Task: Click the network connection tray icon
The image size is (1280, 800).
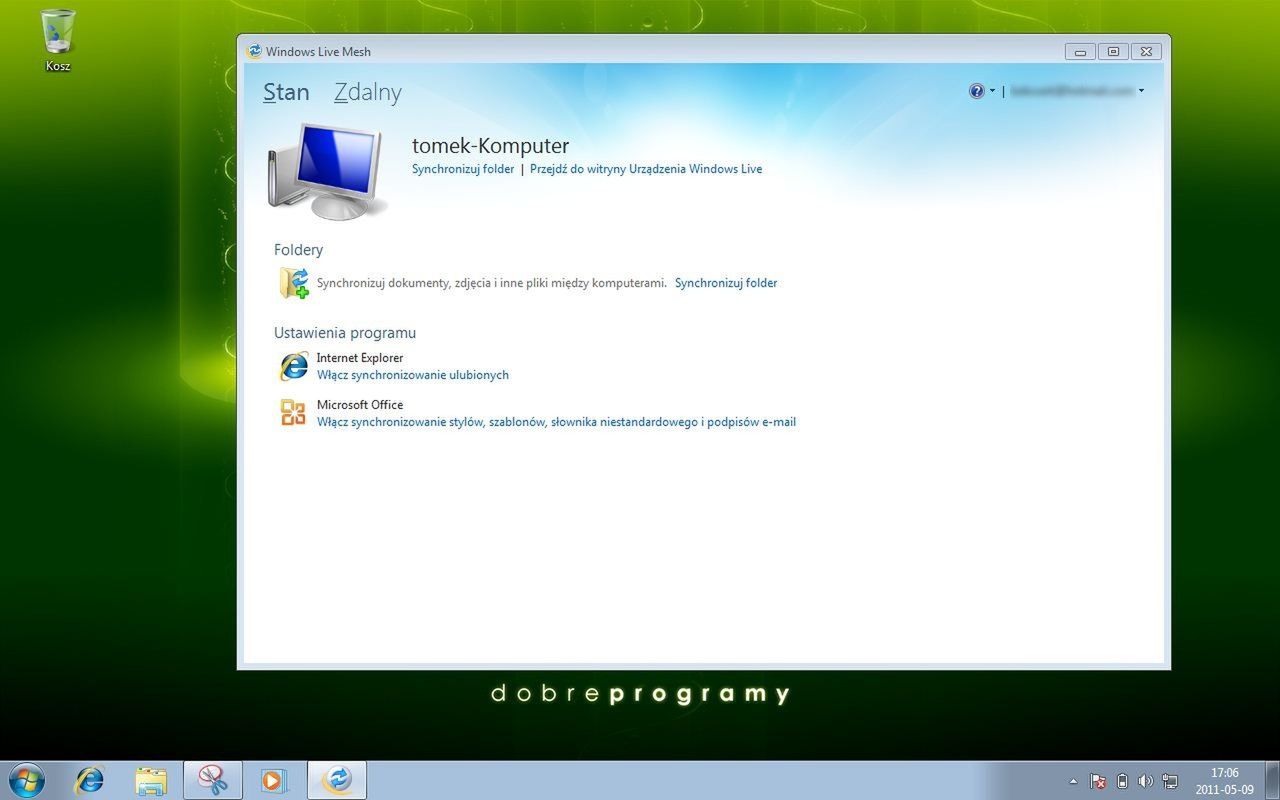Action: coord(1169,781)
